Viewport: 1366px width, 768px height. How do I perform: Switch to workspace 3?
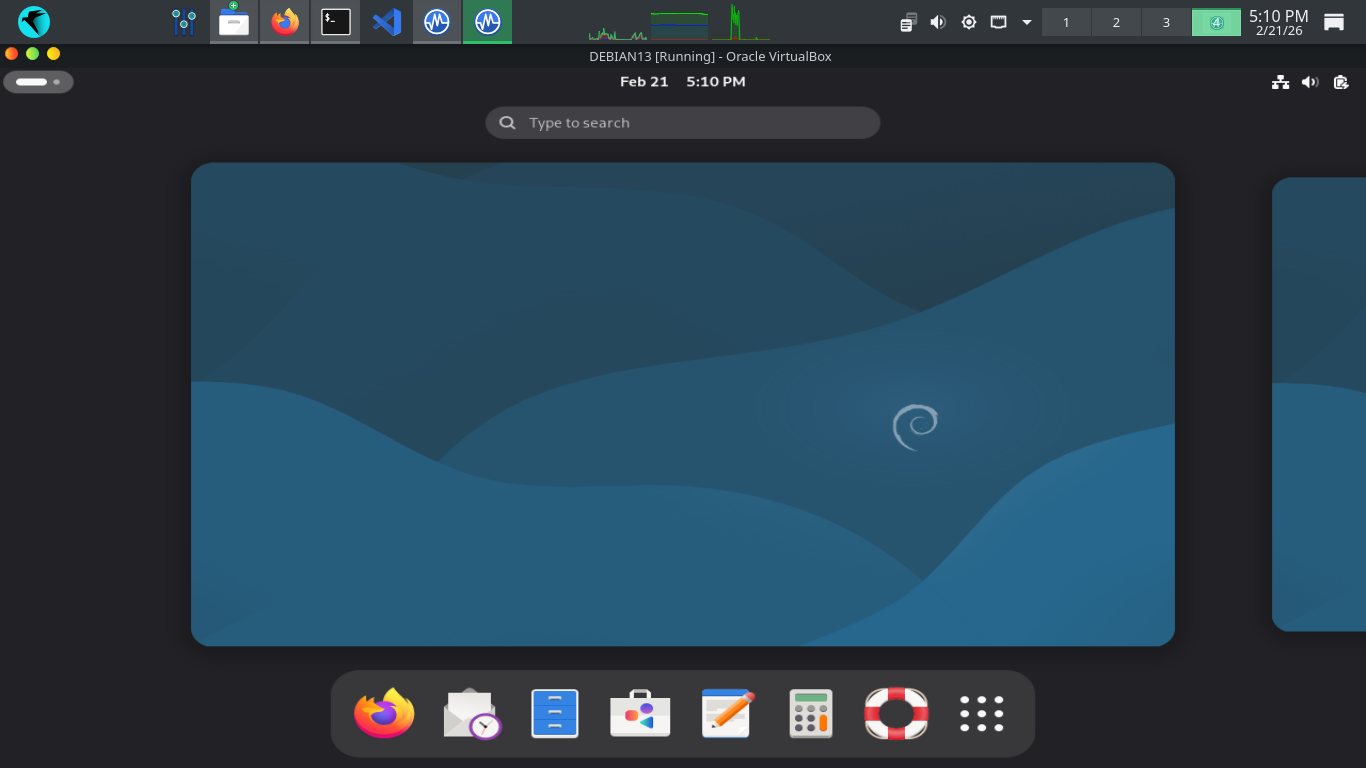point(1166,22)
